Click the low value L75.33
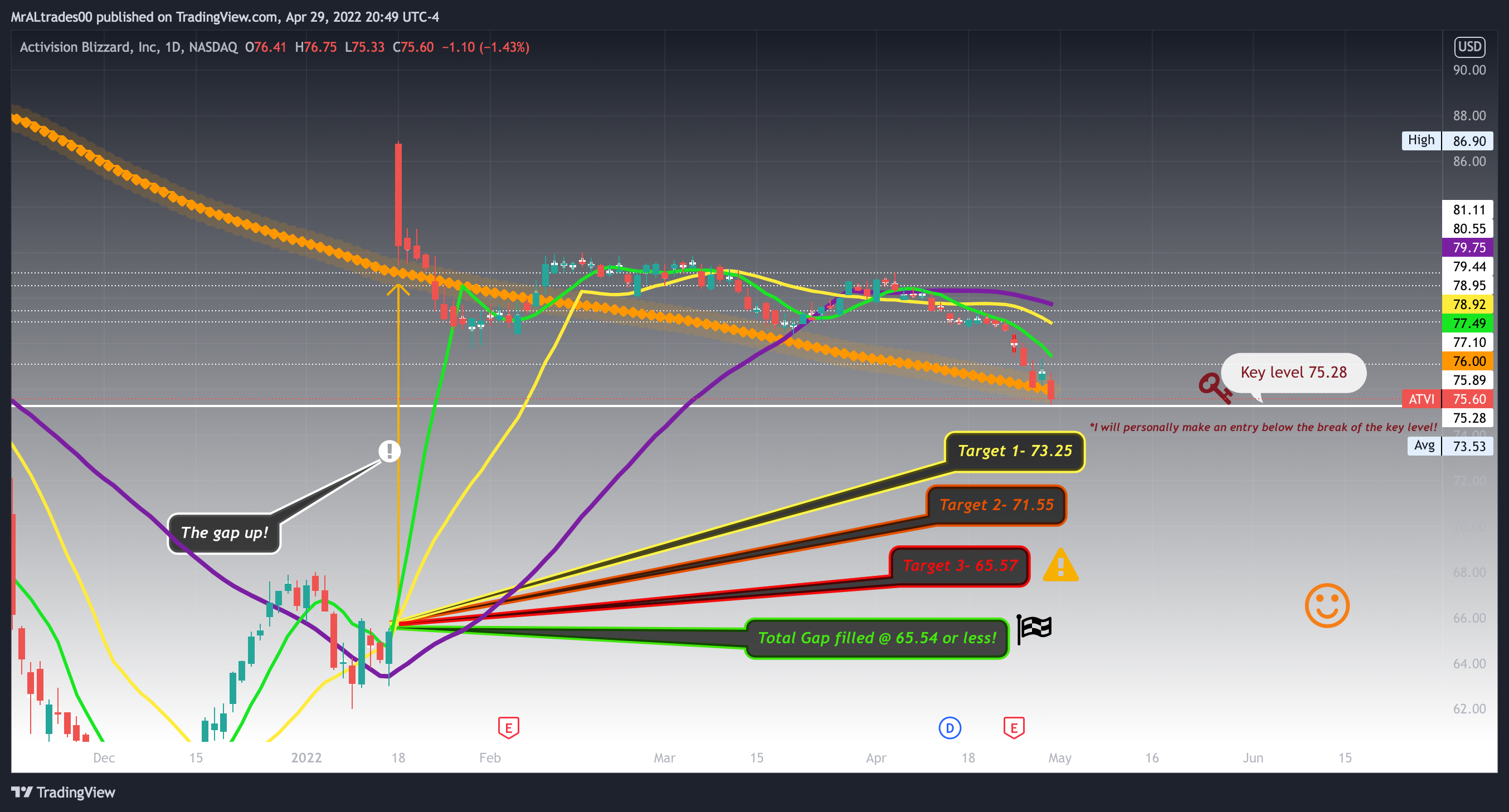1509x812 pixels. pyautogui.click(x=364, y=47)
